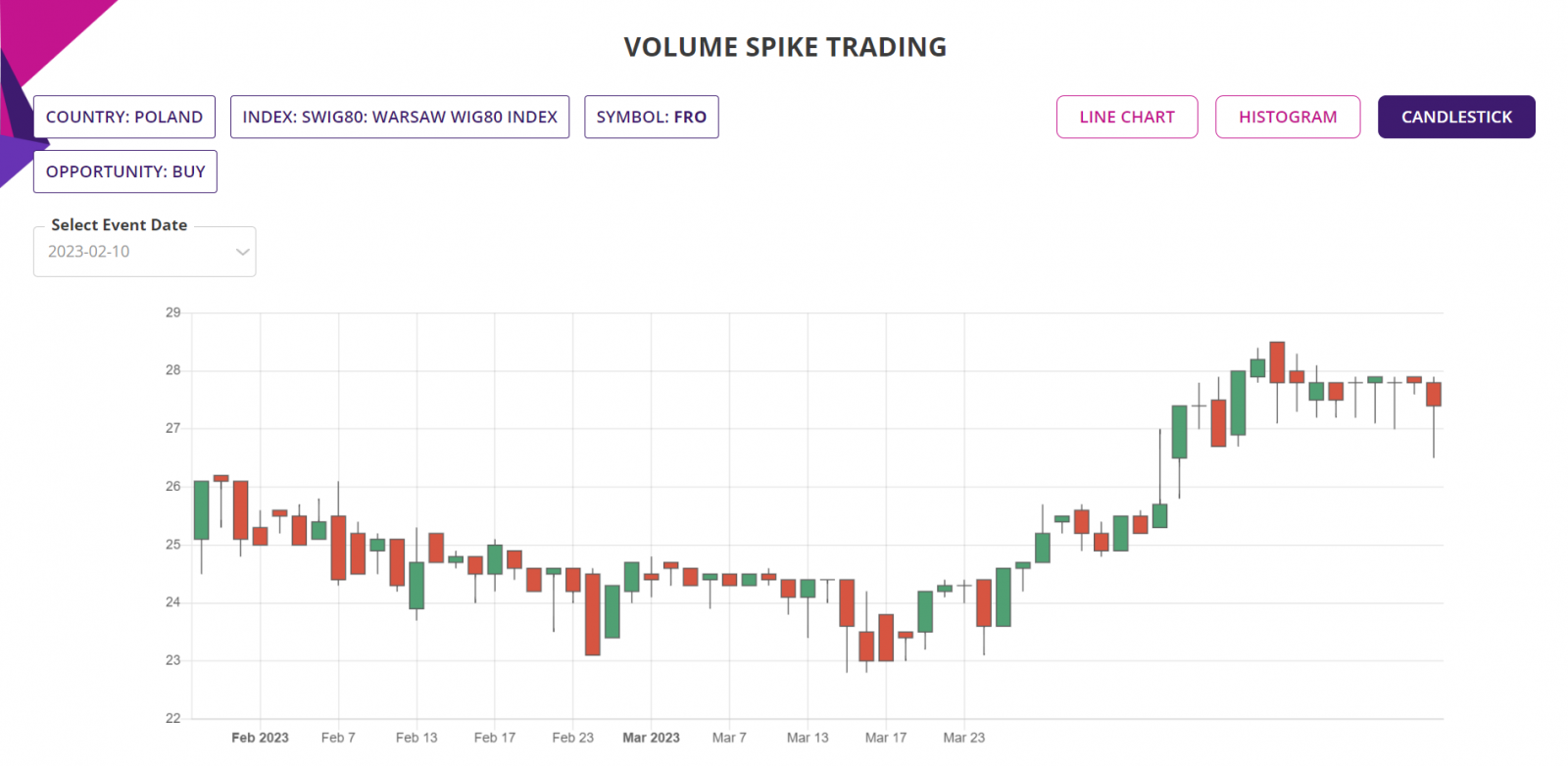Click the Symbol: FRO button

[652, 117]
